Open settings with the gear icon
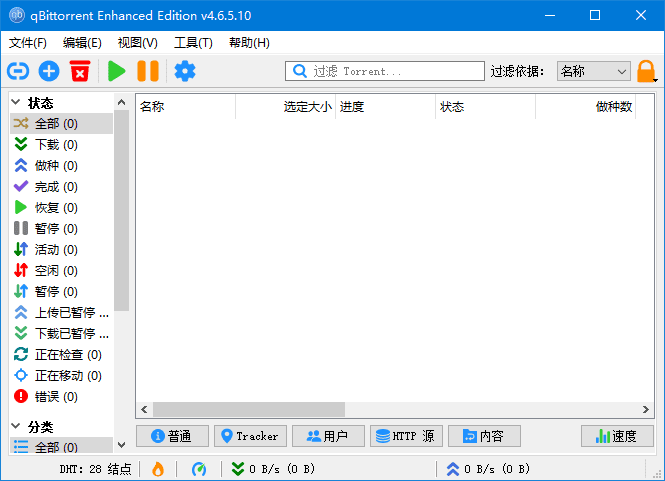This screenshot has height=481, width=665. click(x=185, y=71)
